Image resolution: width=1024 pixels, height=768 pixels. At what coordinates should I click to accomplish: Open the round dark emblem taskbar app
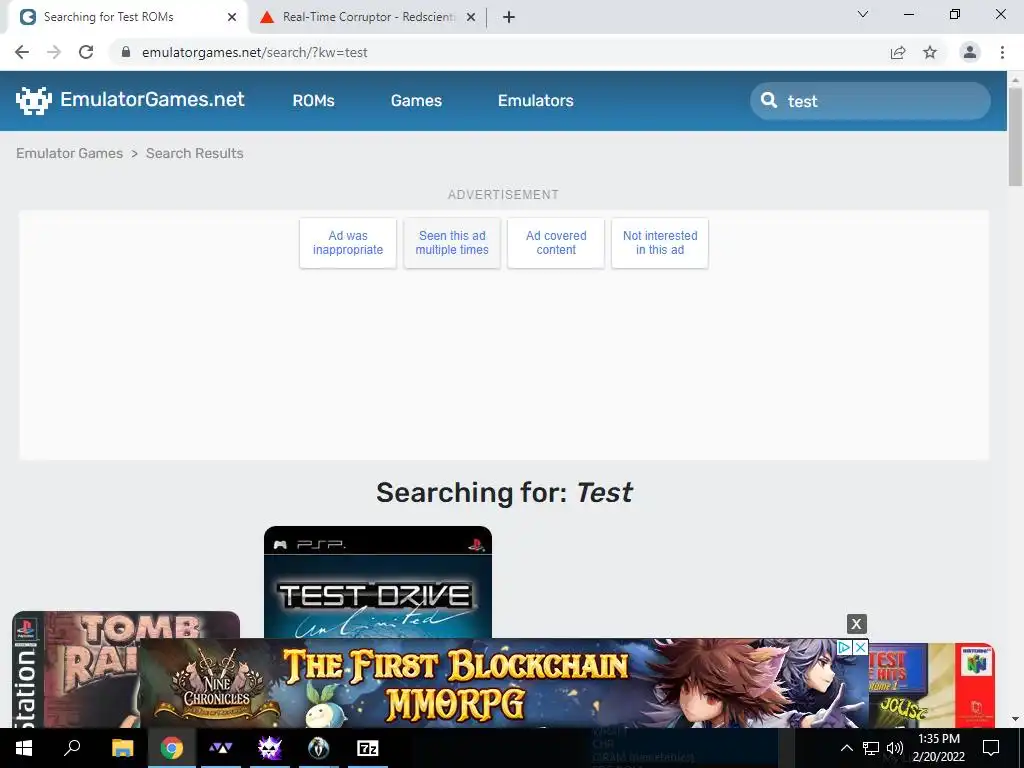(x=319, y=748)
